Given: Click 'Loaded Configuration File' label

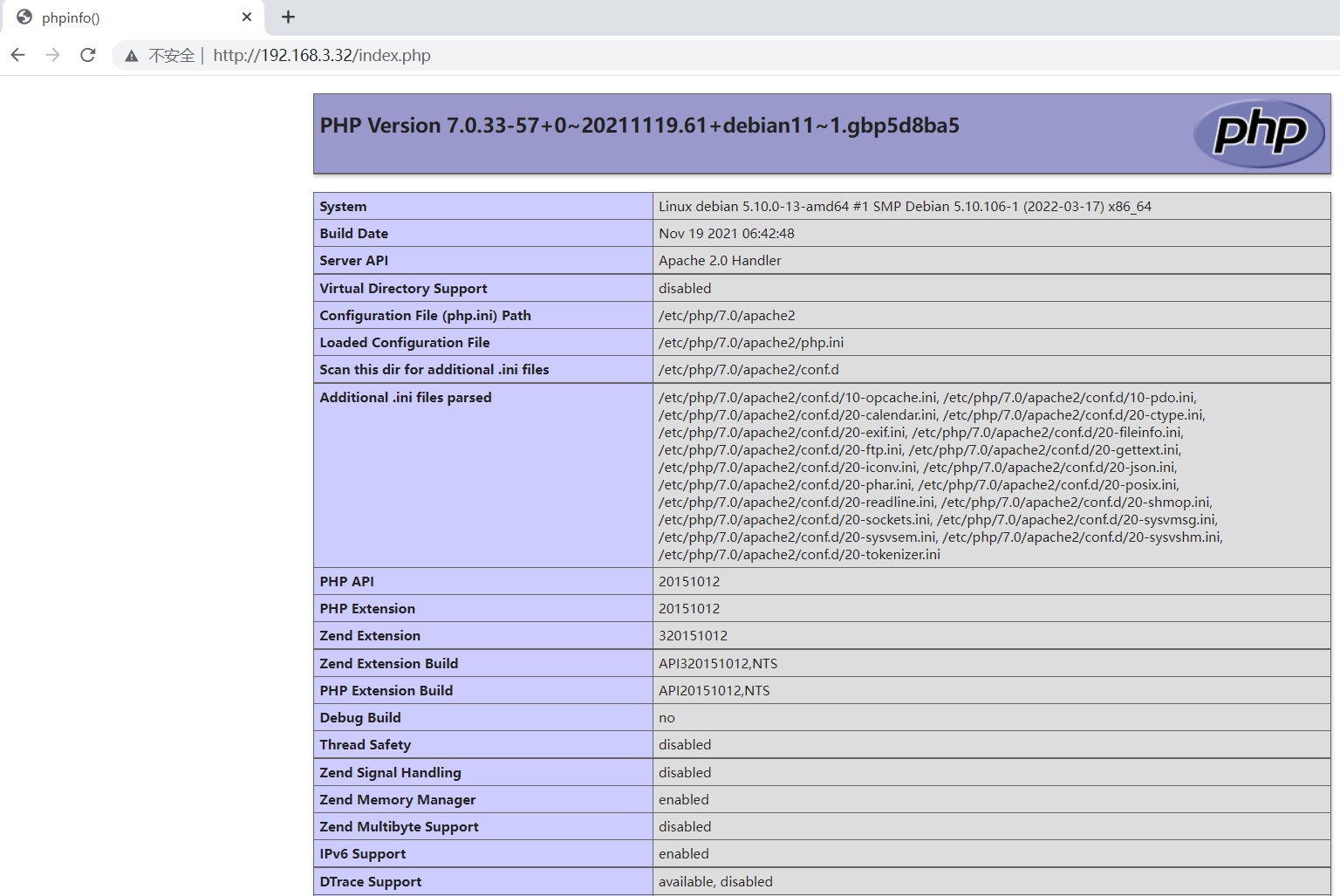Looking at the screenshot, I should pos(405,343).
